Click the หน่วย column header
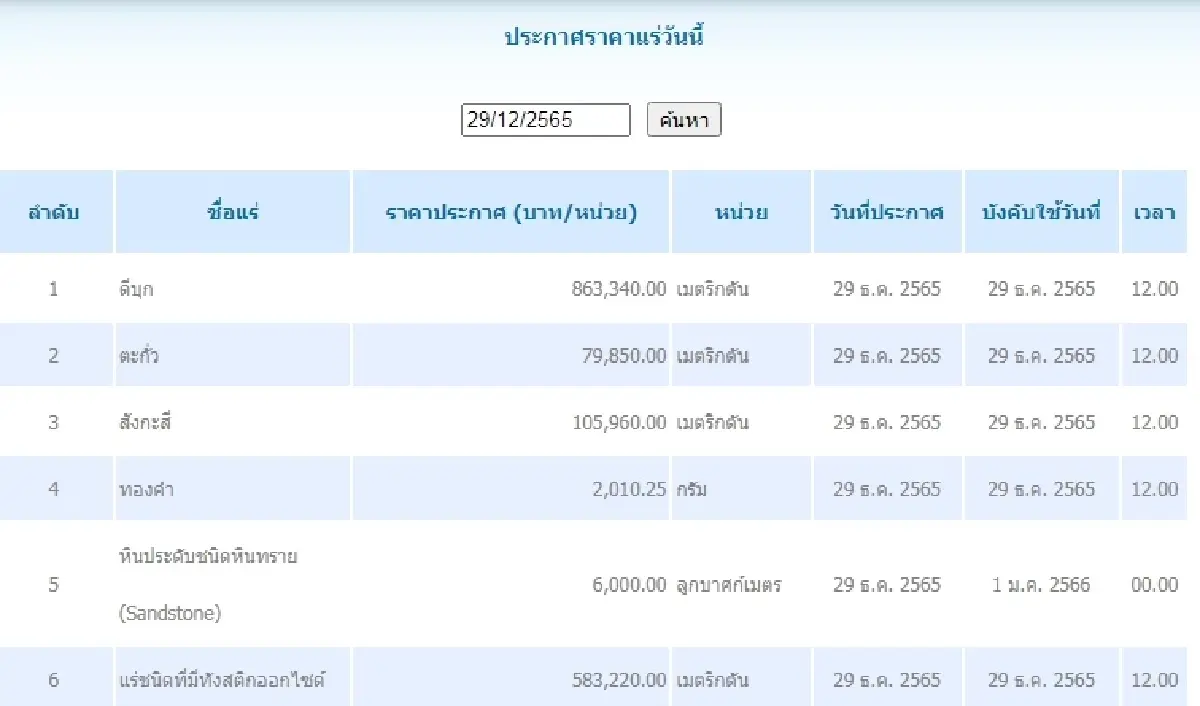Screen dimensions: 1200x706 pyautogui.click(x=742, y=212)
